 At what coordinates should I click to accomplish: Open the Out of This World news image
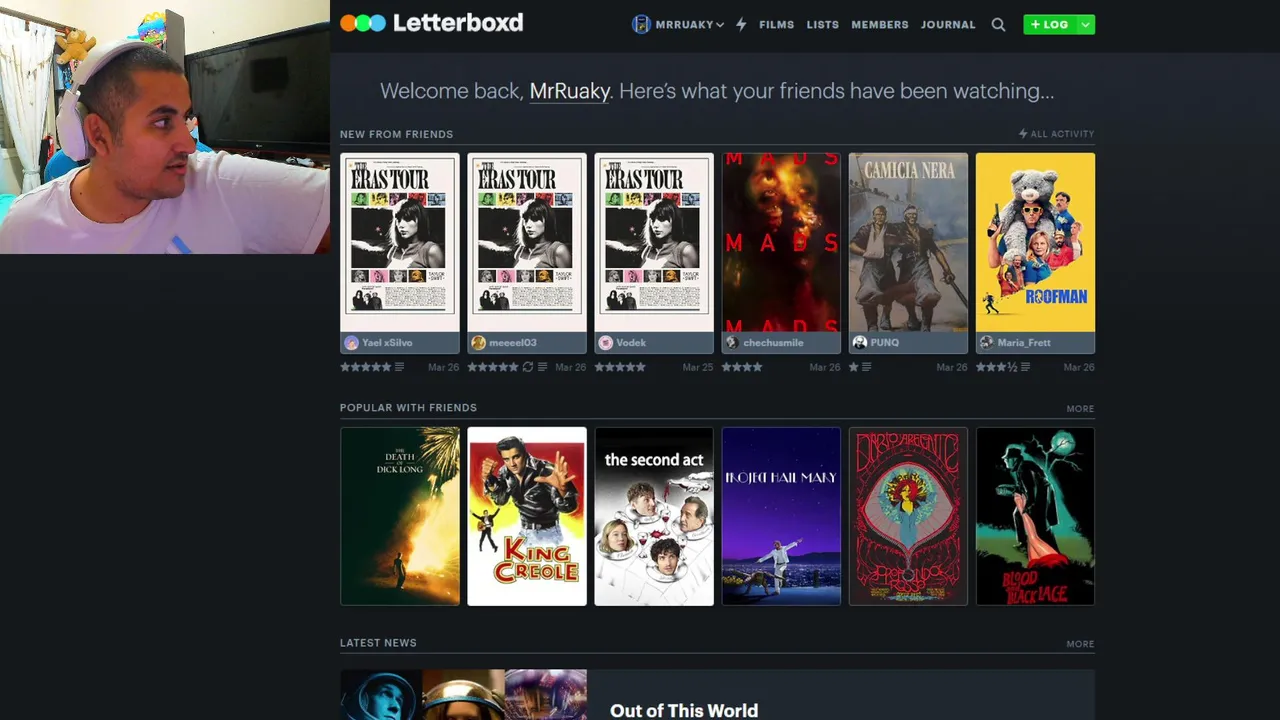coord(463,695)
